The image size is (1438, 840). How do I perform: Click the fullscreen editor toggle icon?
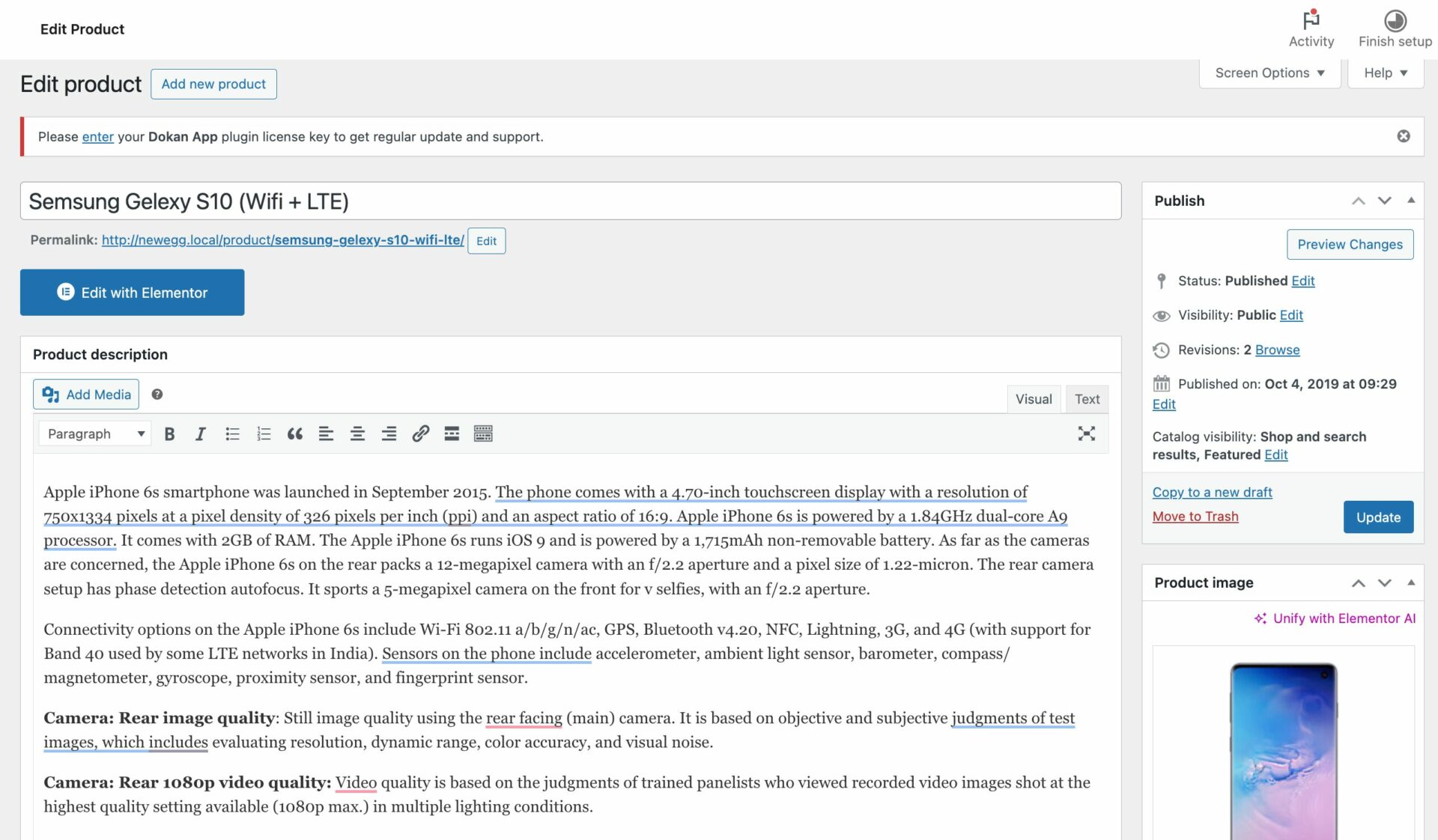pos(1088,433)
